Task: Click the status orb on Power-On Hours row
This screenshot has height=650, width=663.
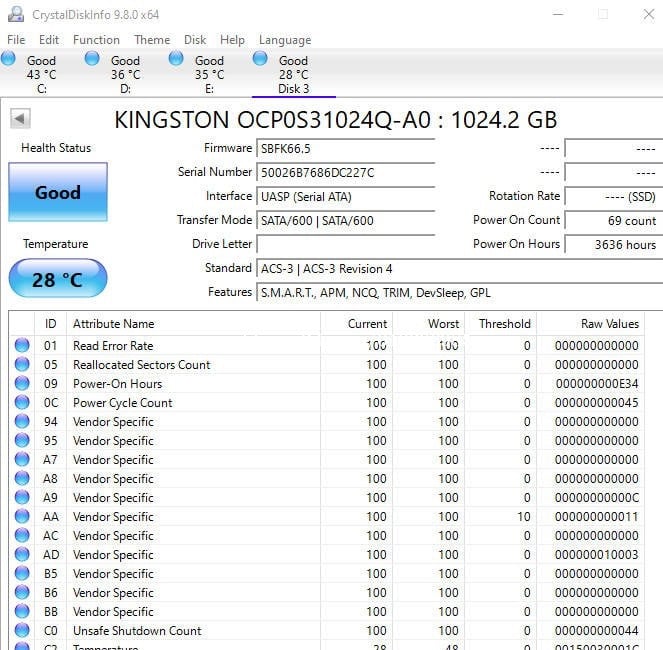Action: click(22, 383)
